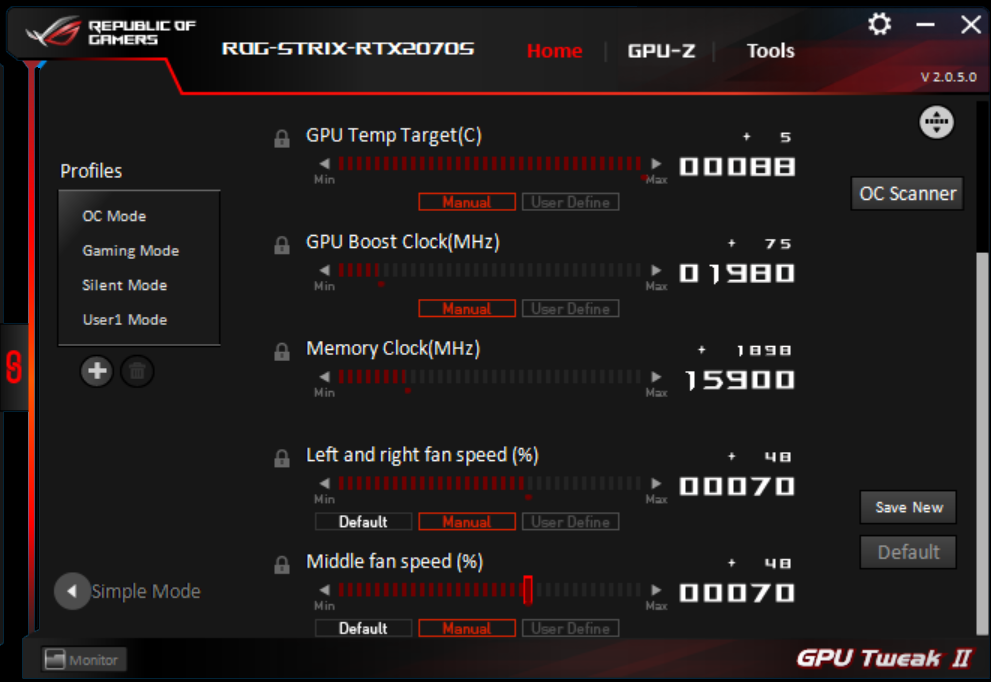Click the Left and right fan value 00070
The width and height of the screenshot is (991, 682).
pyautogui.click(x=737, y=487)
